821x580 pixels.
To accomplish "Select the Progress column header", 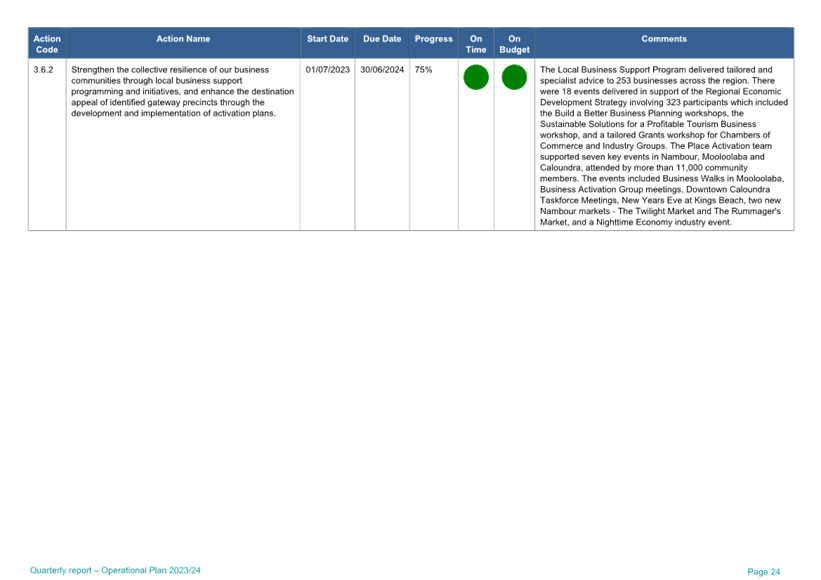I will 434,40.
